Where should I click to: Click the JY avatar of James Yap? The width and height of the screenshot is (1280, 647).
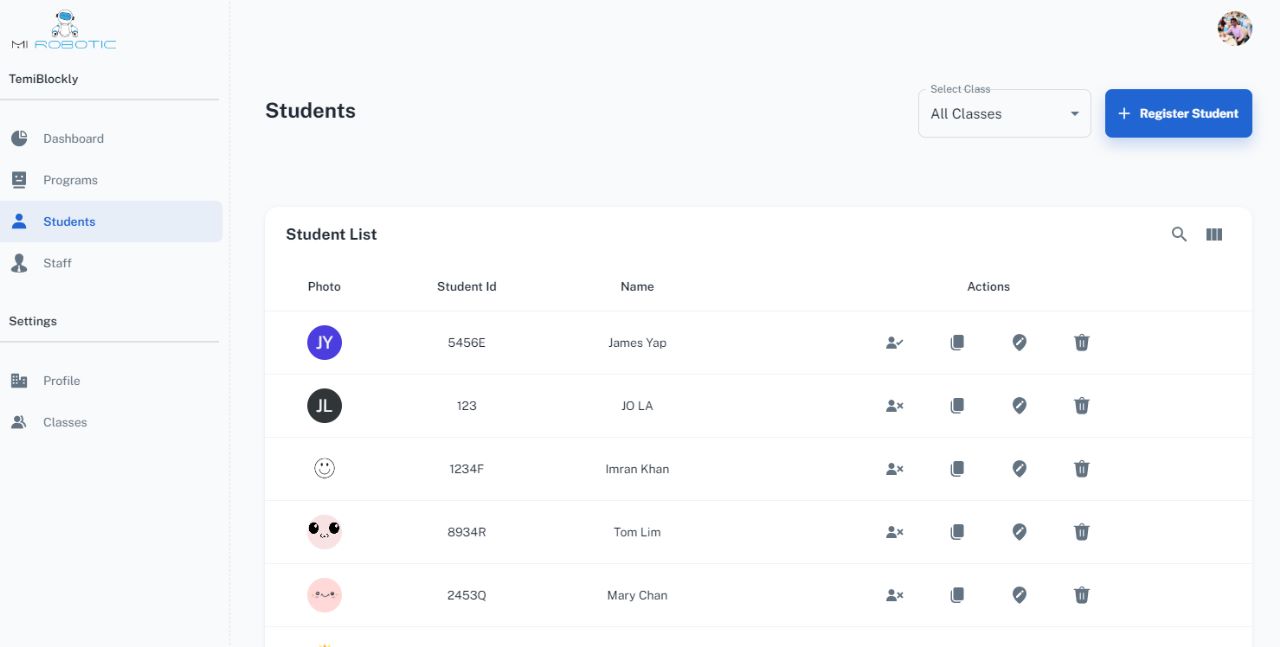324,343
